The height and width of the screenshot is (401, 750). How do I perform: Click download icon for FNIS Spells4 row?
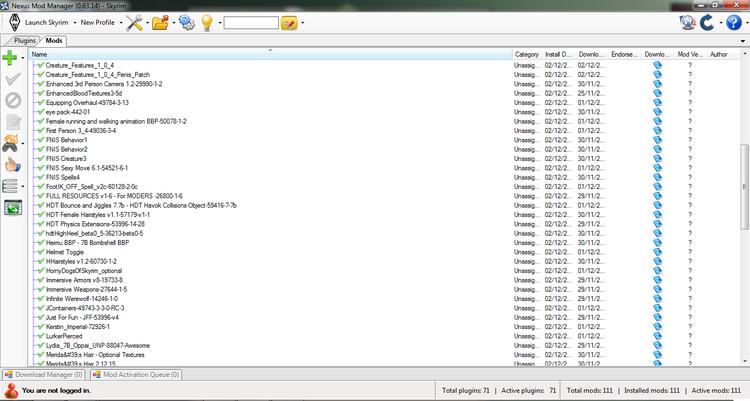[657, 177]
